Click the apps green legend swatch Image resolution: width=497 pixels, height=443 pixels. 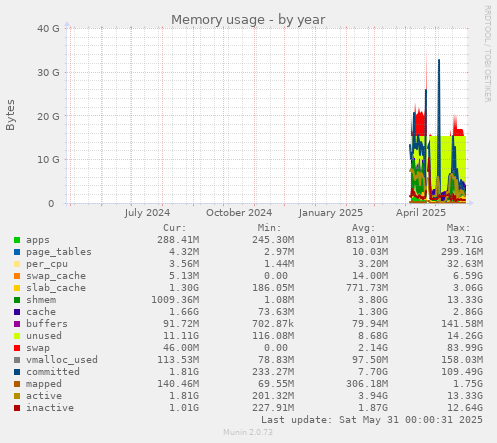point(17,240)
